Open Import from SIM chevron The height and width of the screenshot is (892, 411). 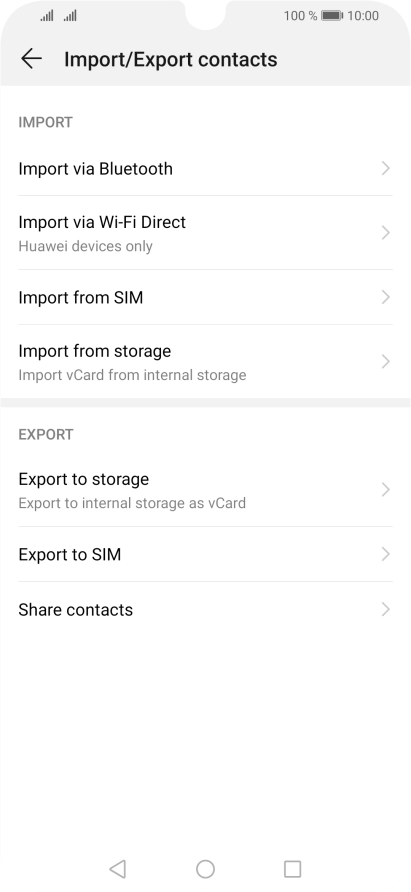pyautogui.click(x=386, y=297)
